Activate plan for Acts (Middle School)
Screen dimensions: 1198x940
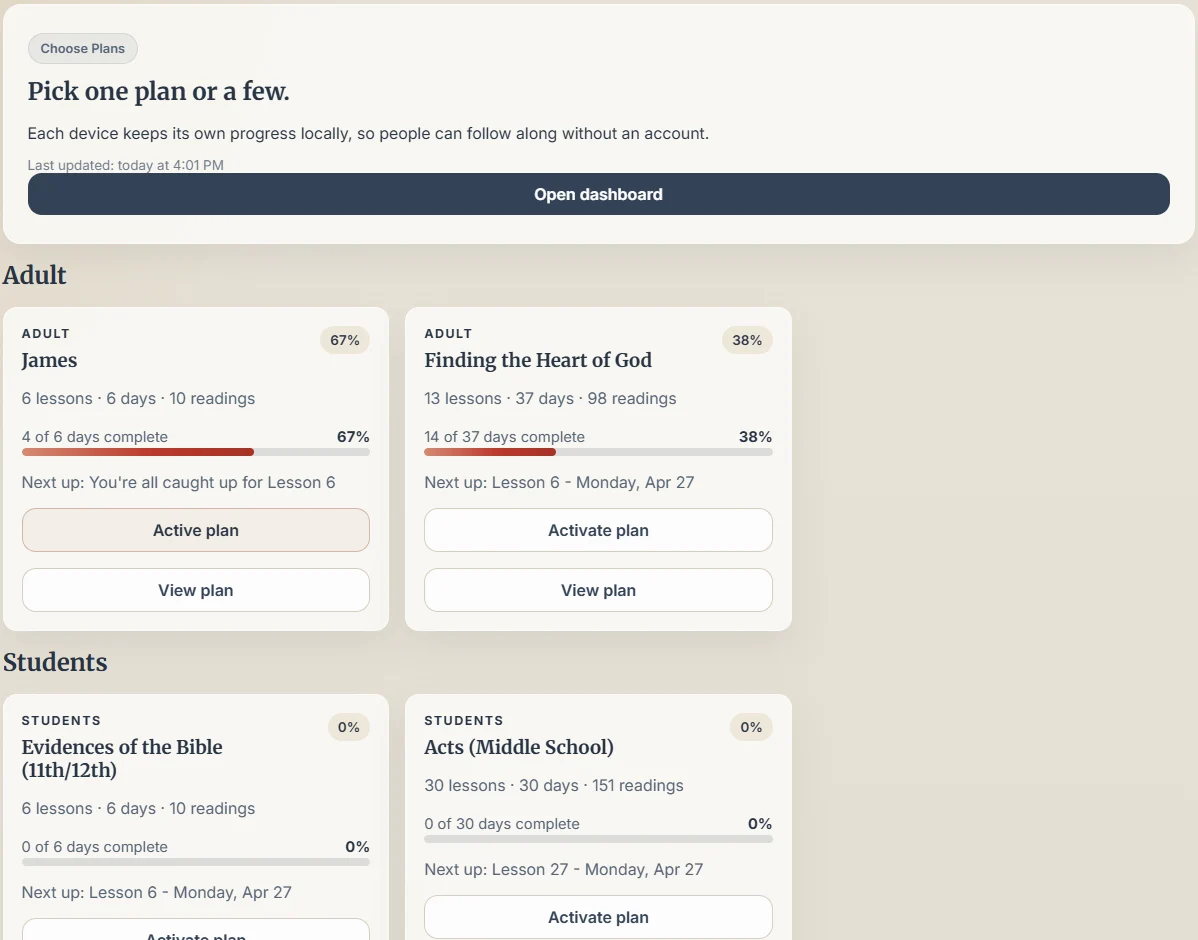598,917
